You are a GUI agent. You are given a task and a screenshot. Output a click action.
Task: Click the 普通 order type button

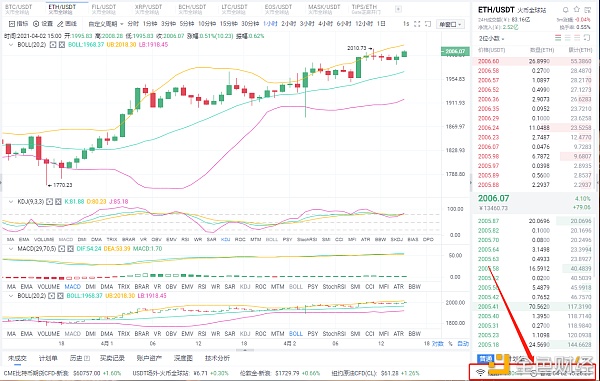(486, 359)
